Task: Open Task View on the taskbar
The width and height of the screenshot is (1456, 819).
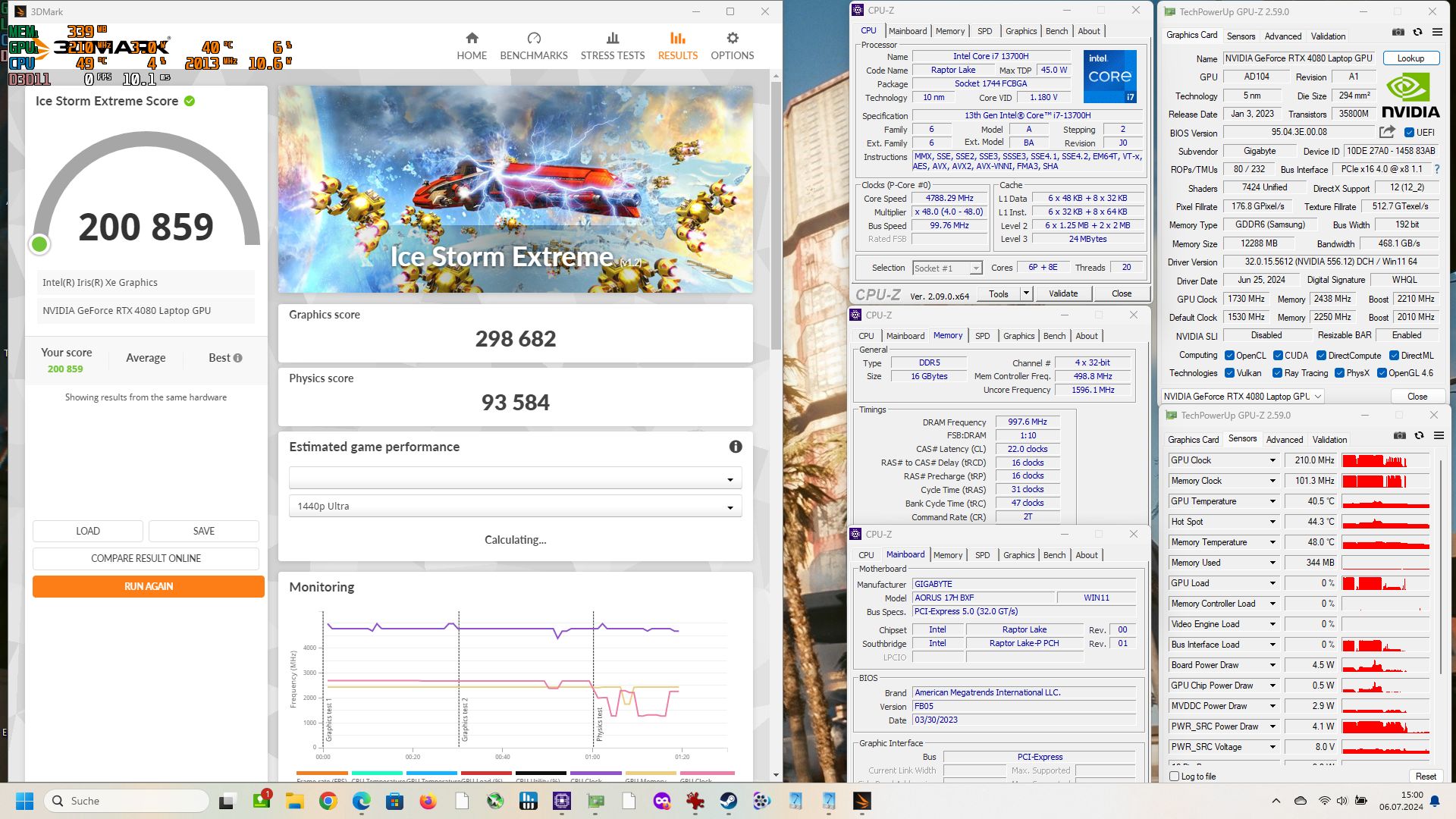Action: 227,801
